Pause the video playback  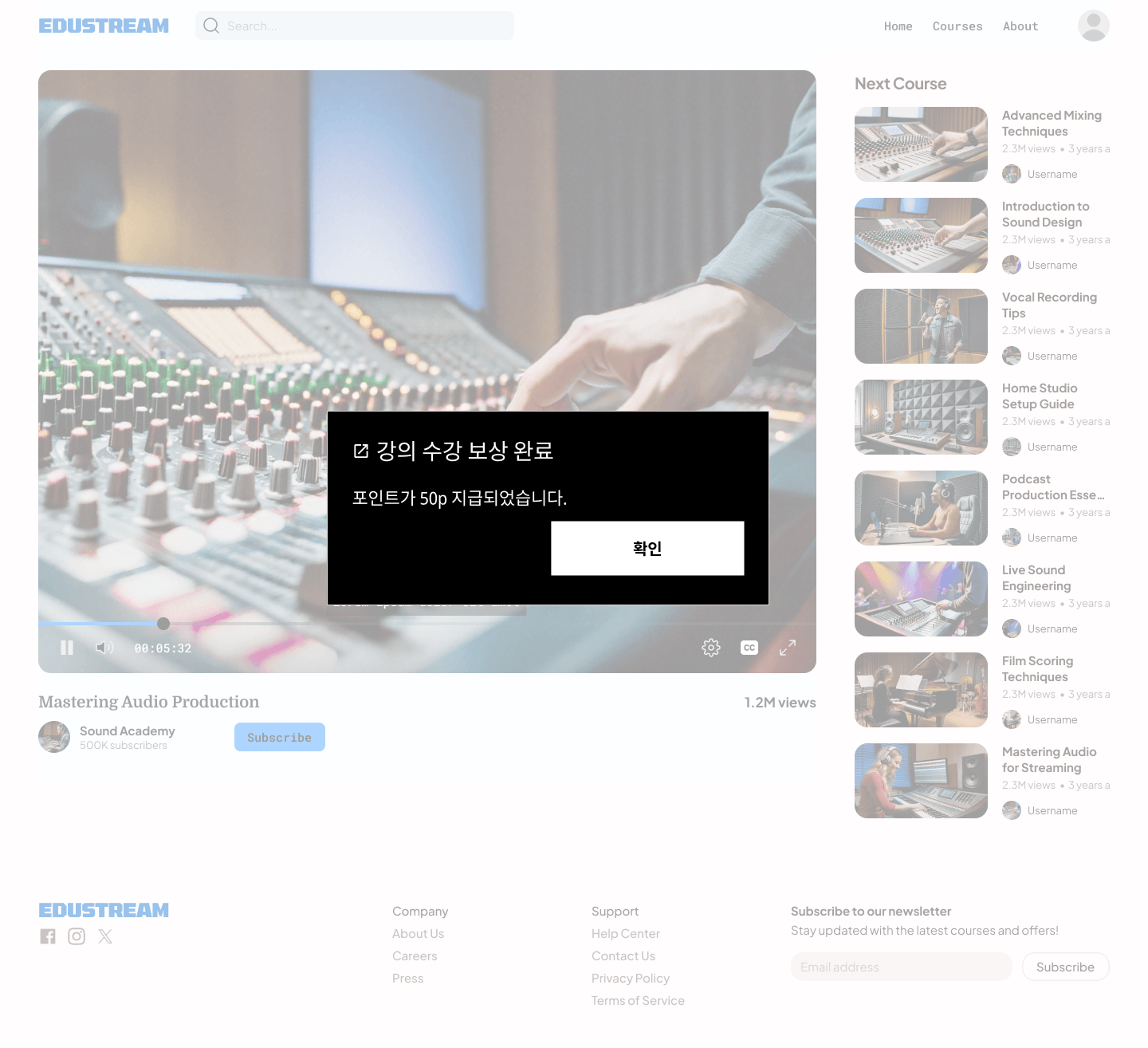[67, 648]
